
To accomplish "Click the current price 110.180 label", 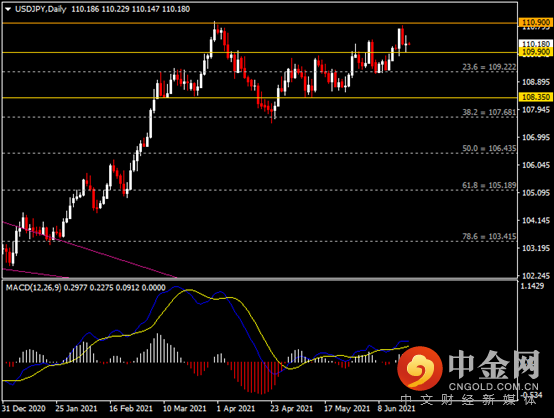I will pos(536,44).
